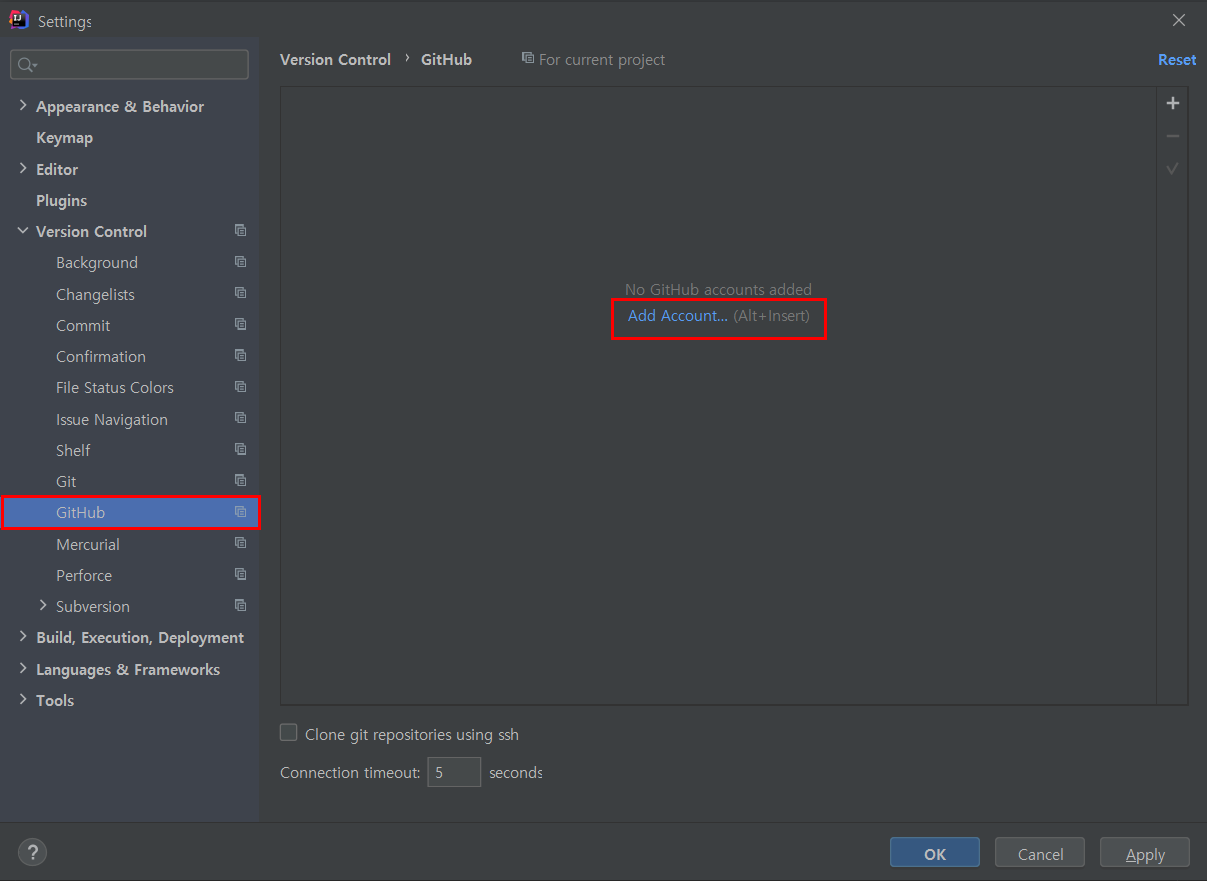
Task: Click project icon beside Subversion row
Action: (x=240, y=605)
